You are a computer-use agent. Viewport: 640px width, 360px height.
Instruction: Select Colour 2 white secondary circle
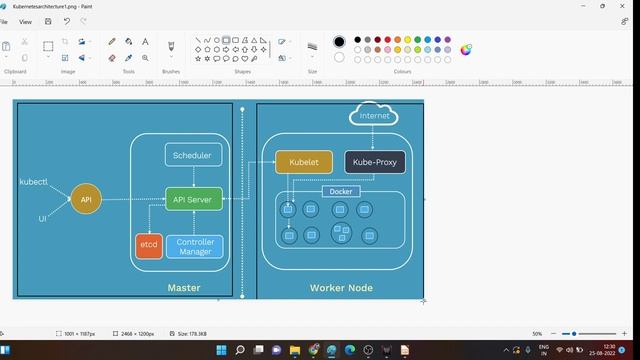click(339, 58)
